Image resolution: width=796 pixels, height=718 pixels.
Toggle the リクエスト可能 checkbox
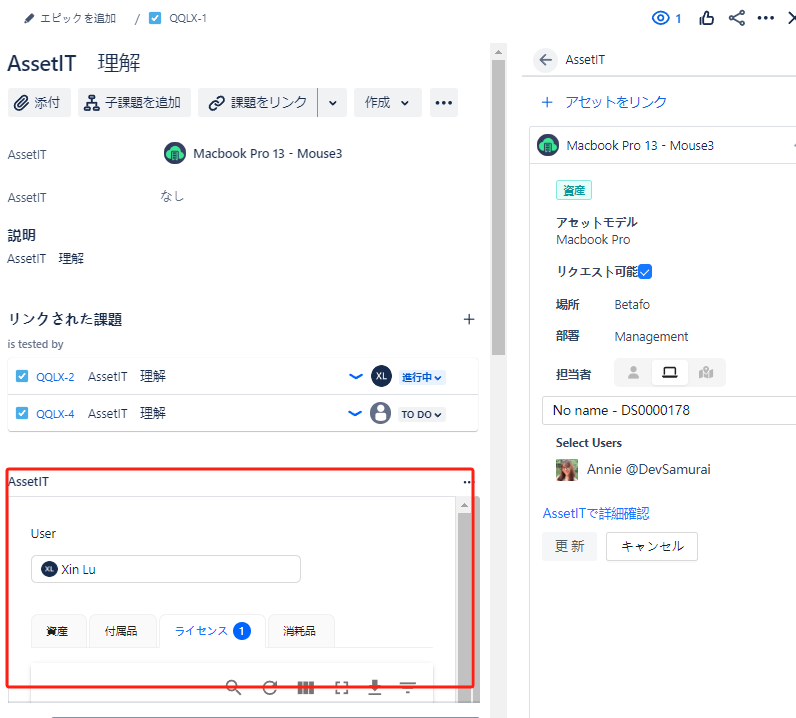coord(645,271)
